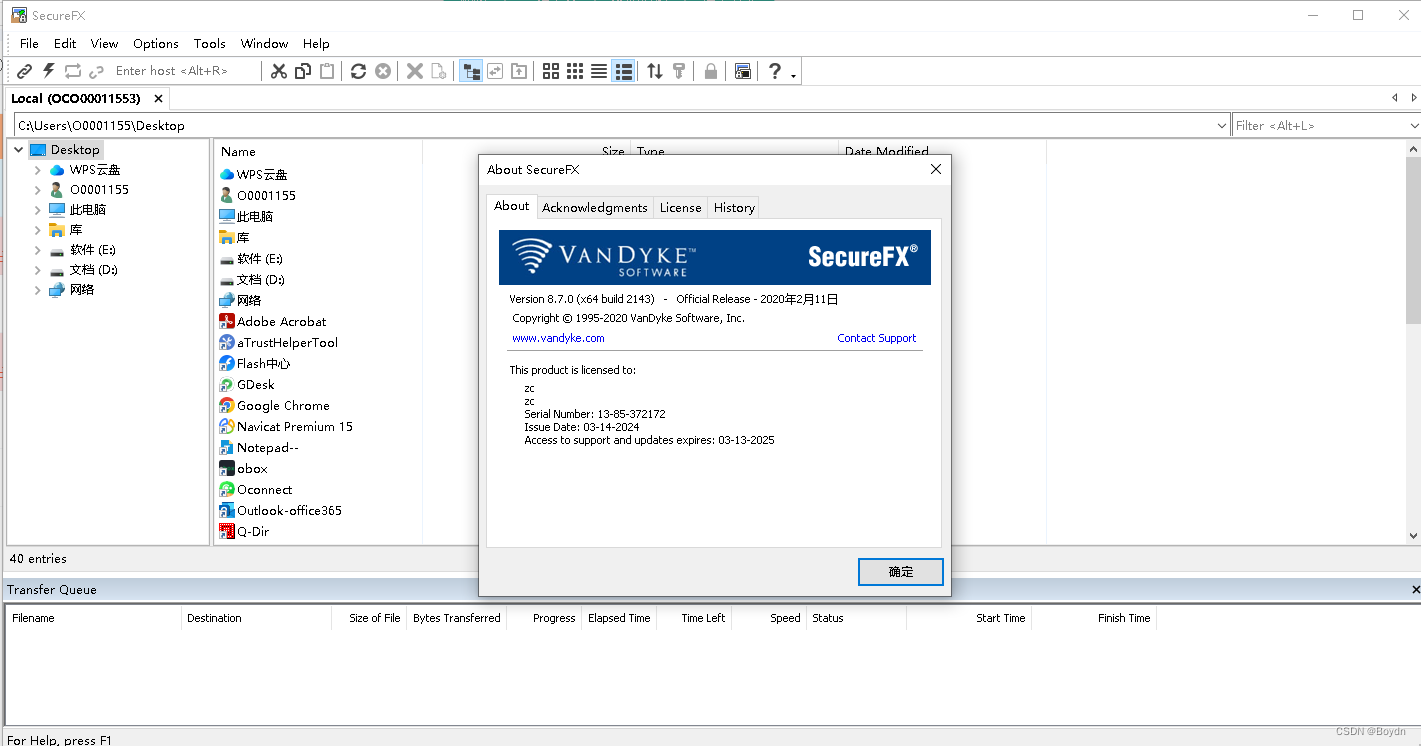Open the Tools menu
Viewport: 1421px width, 746px height.
tap(209, 44)
